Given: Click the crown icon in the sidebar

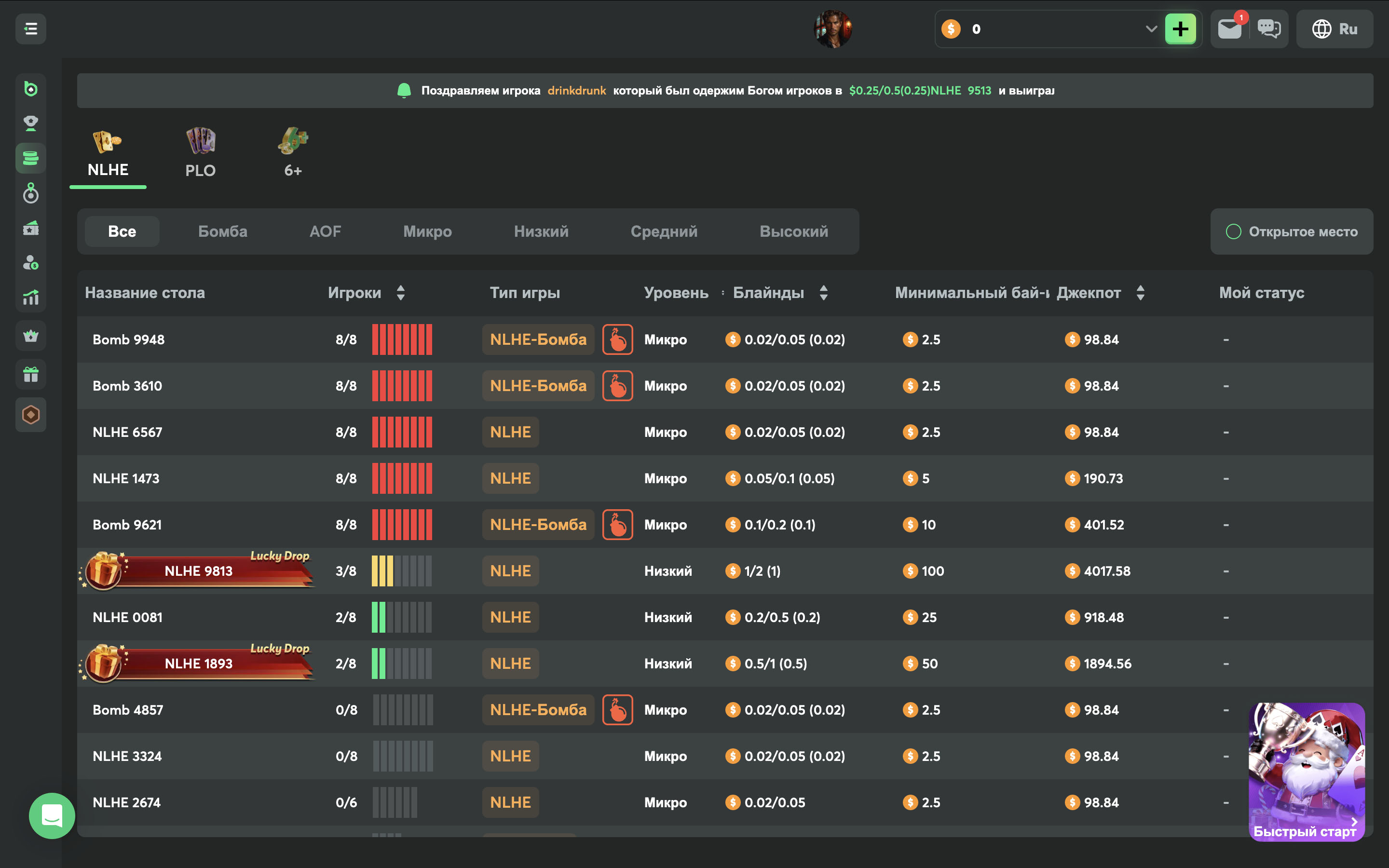Looking at the screenshot, I should 30,336.
